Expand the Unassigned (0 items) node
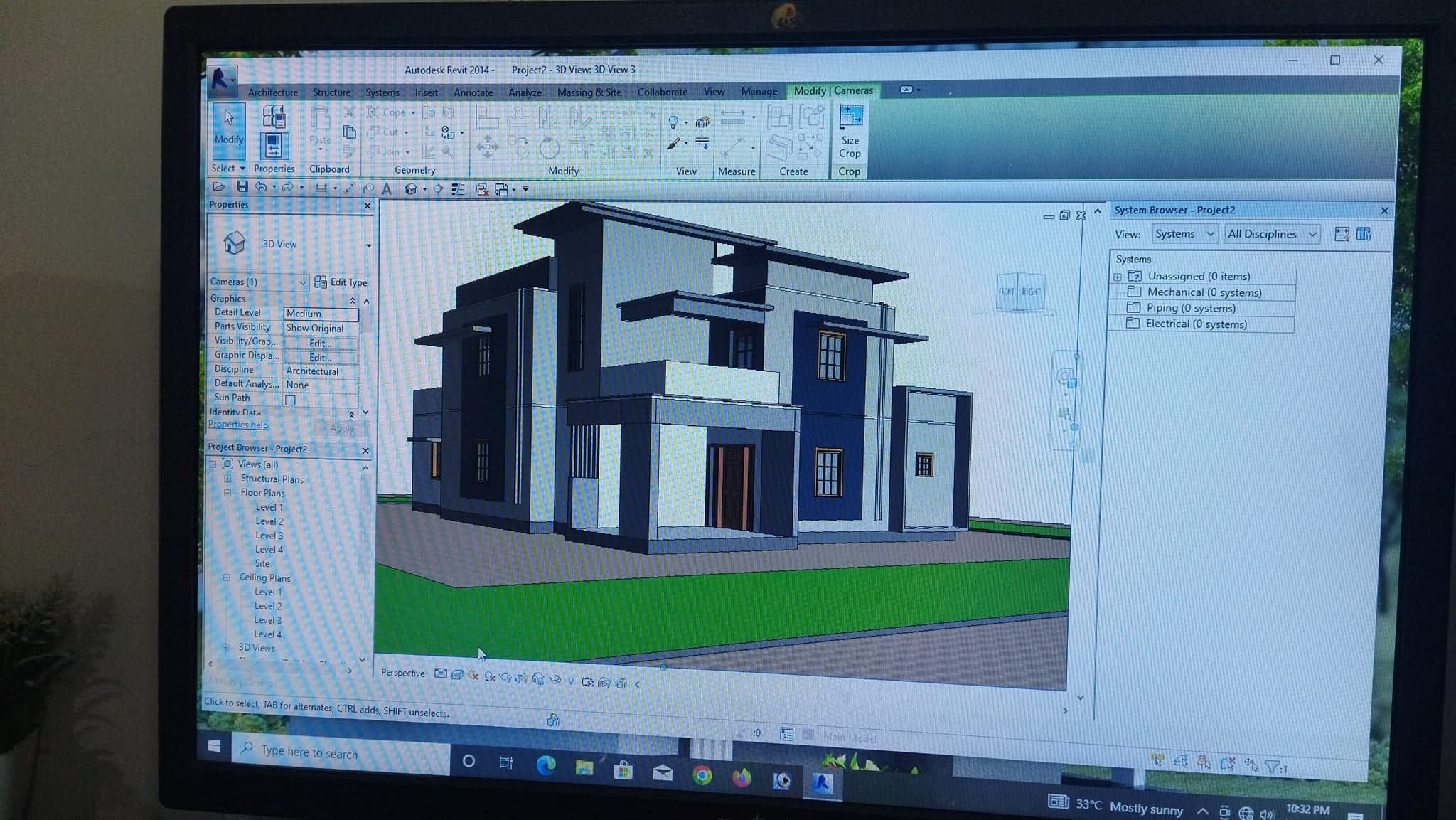1456x820 pixels. pos(1118,277)
